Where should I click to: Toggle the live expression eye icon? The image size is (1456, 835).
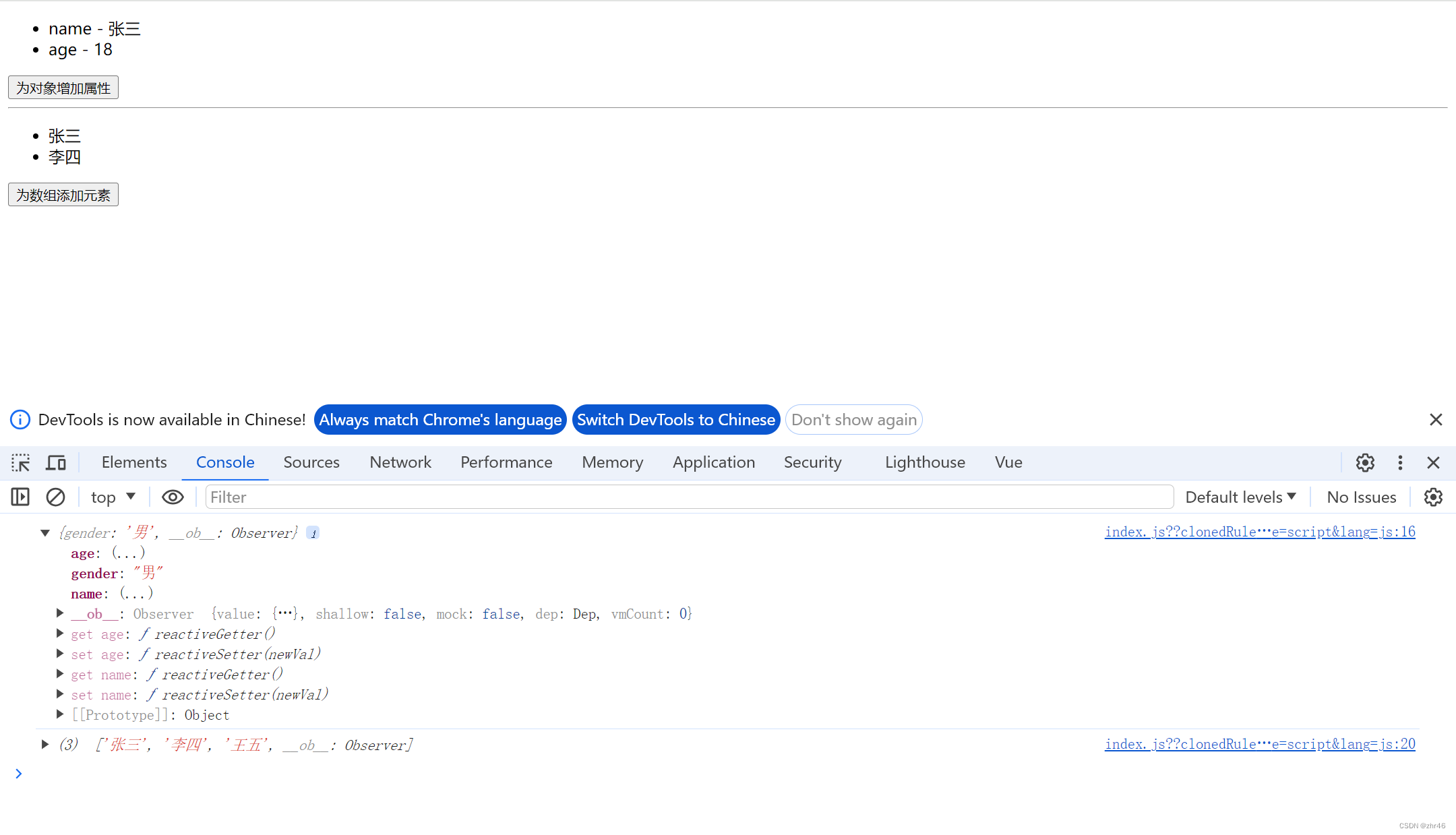[173, 497]
